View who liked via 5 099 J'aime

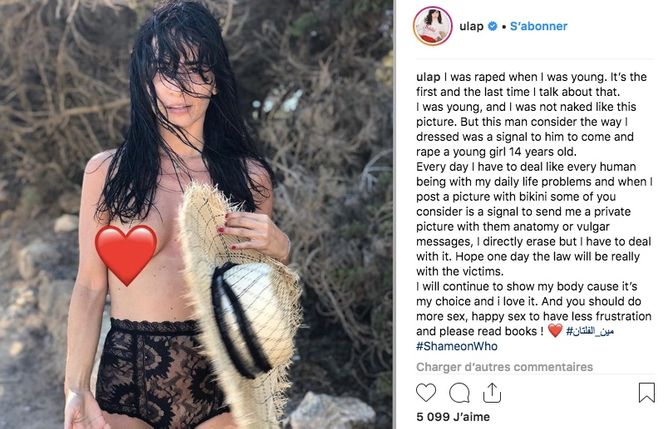click(453, 417)
